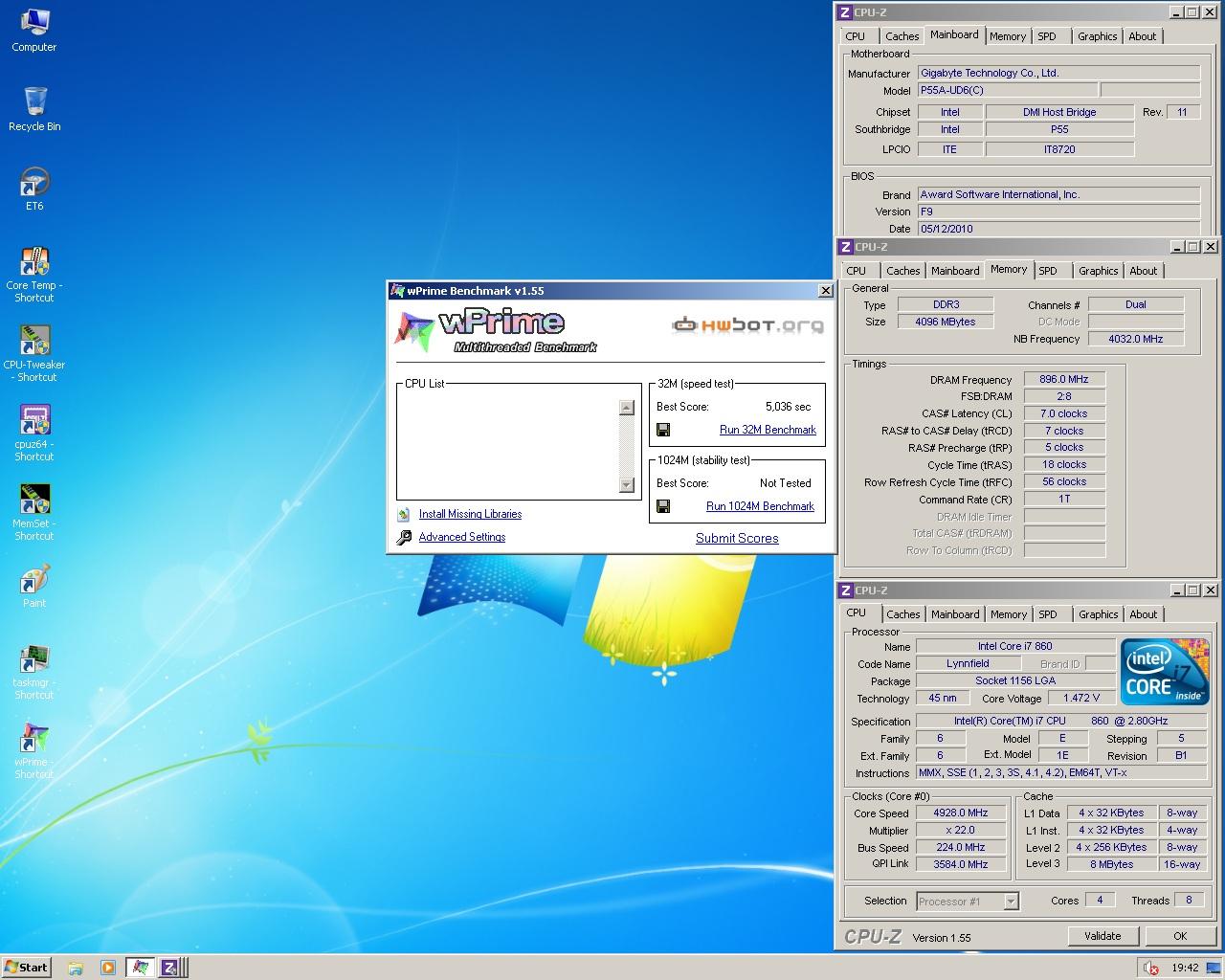Image resolution: width=1225 pixels, height=980 pixels.
Task: Click the Start button
Action: pos(27,968)
